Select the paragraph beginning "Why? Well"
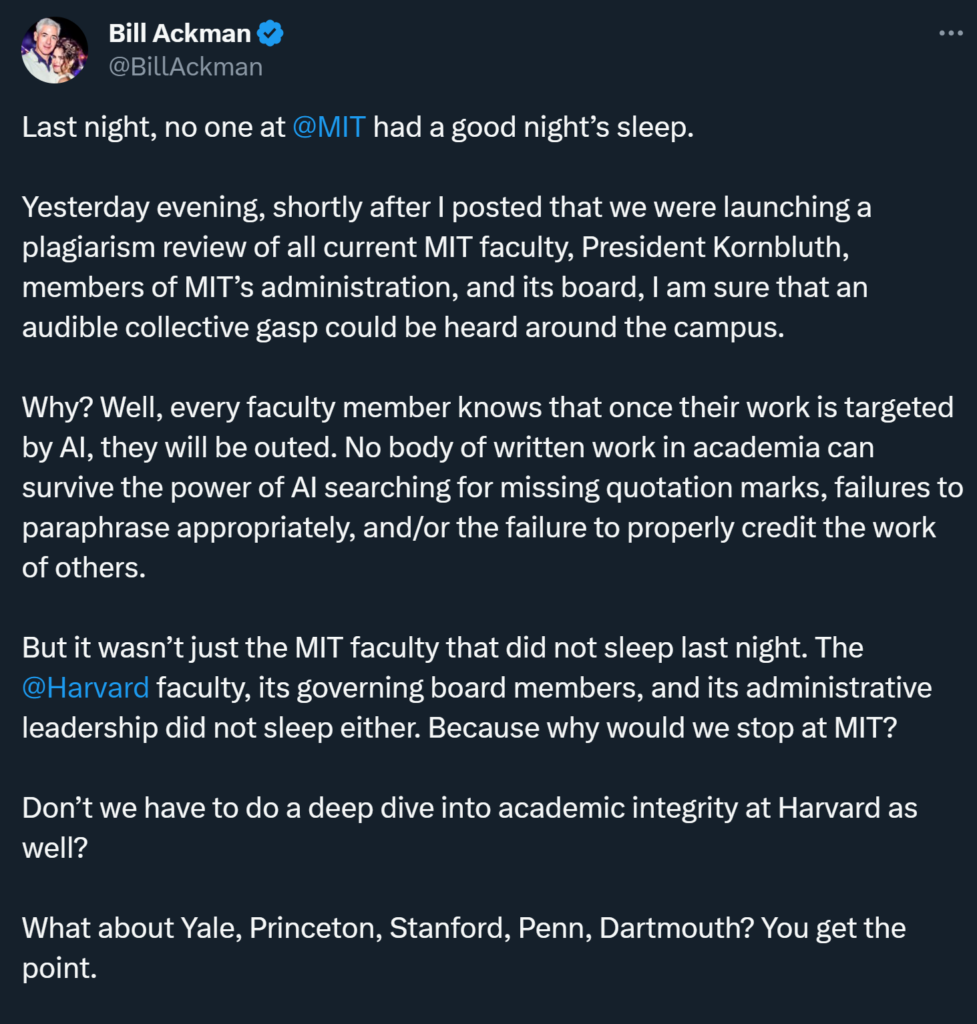 490,487
